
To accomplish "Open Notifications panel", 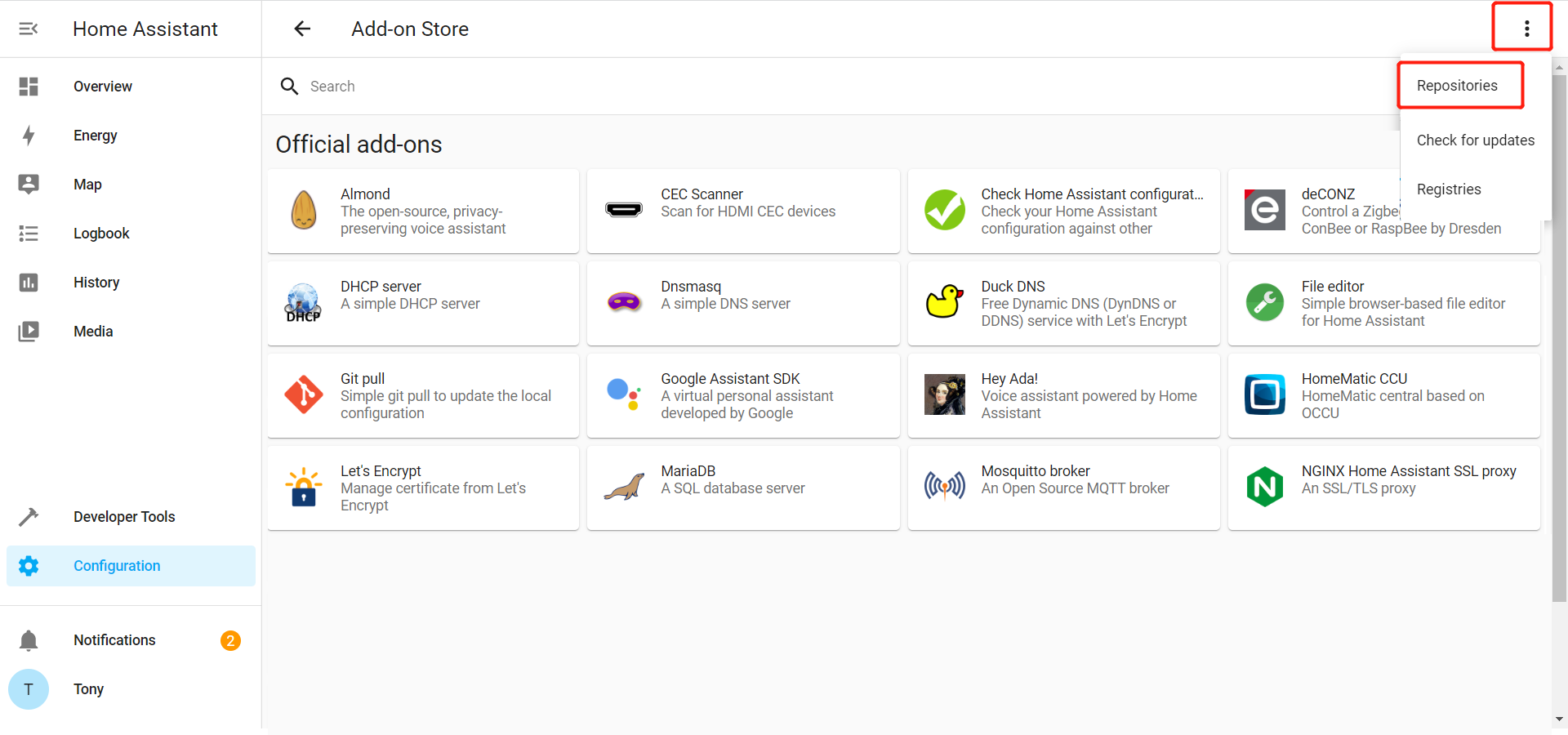I will coord(131,640).
